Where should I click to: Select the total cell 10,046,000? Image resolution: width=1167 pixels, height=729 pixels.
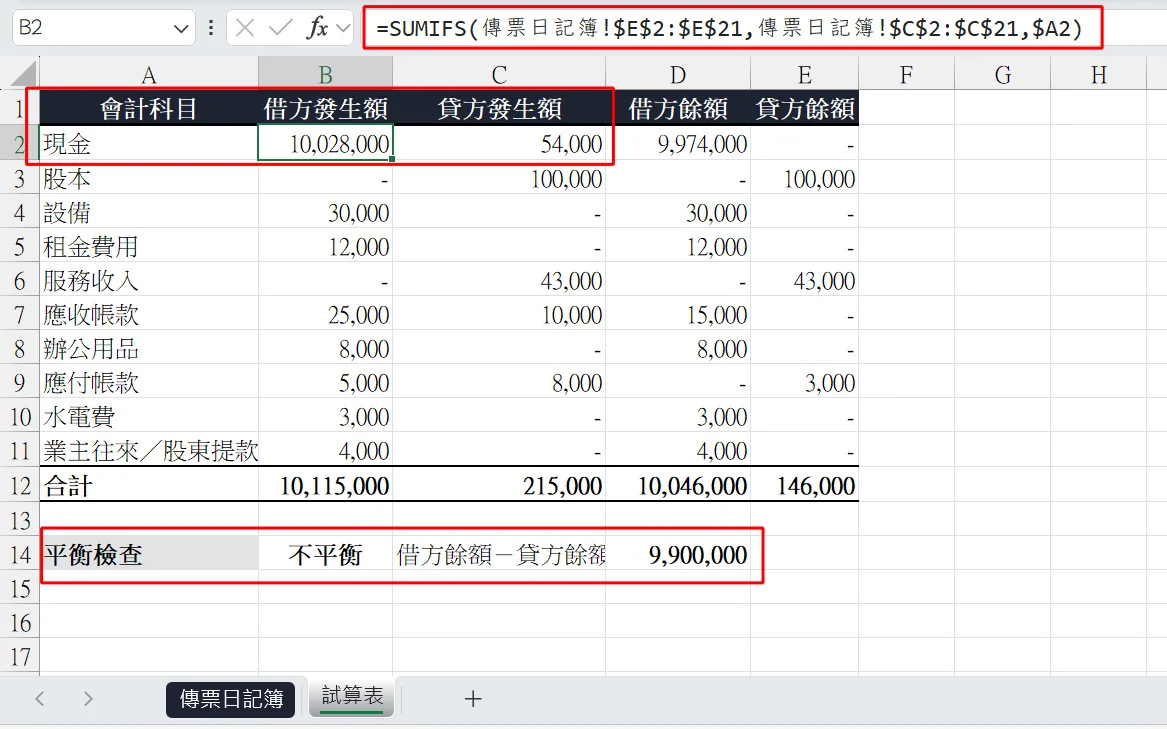[677, 486]
